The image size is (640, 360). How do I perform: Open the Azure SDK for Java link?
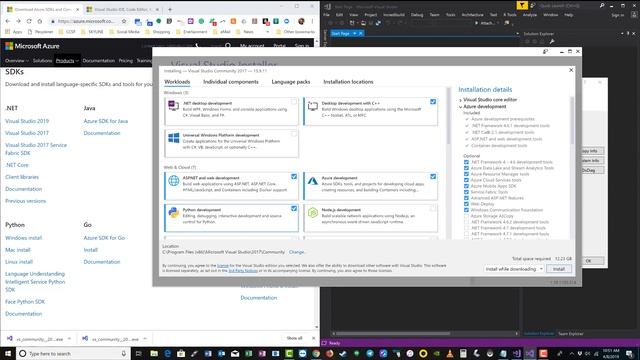pos(106,121)
